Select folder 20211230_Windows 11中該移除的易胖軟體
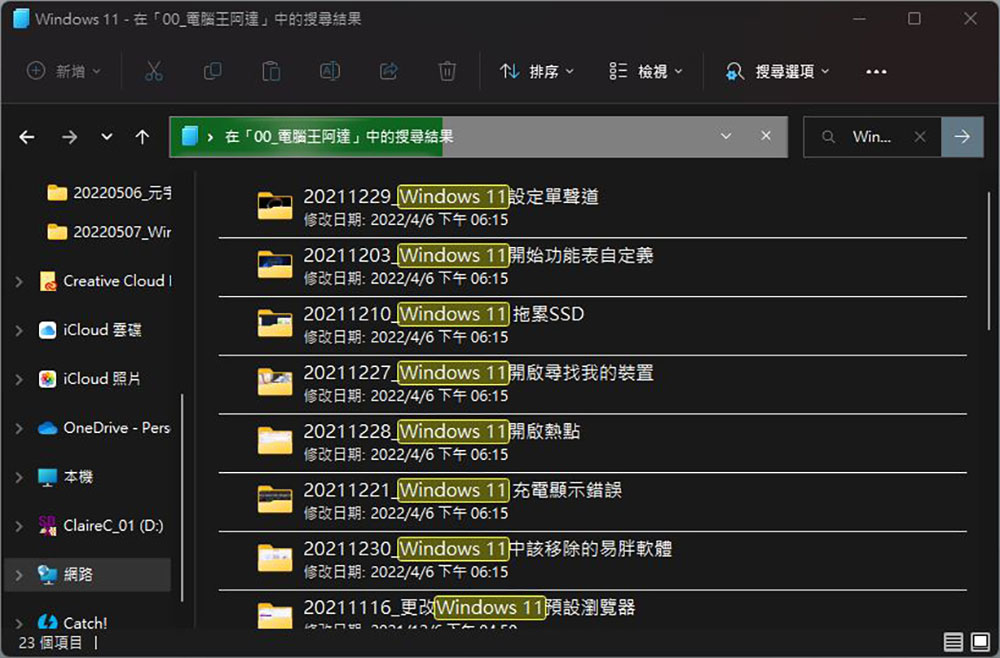This screenshot has width=1000, height=658. tap(592, 560)
